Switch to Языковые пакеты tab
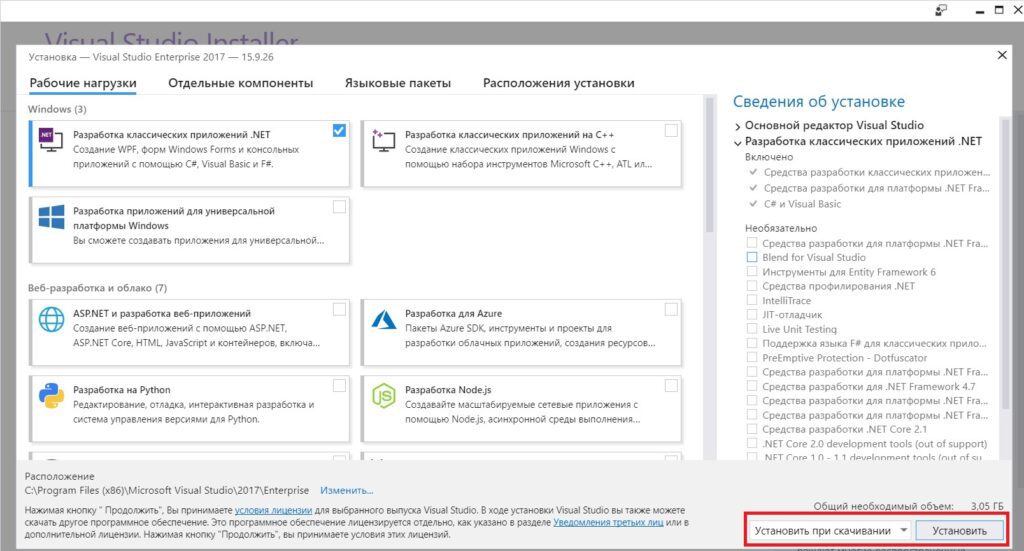1024x551 pixels. pos(398,83)
